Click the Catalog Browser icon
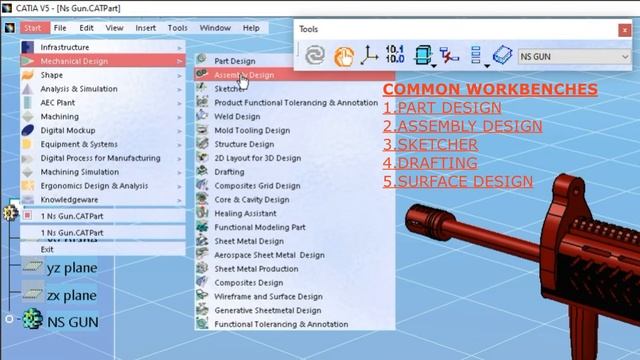Screen dimensions: 640x360 [476, 55]
